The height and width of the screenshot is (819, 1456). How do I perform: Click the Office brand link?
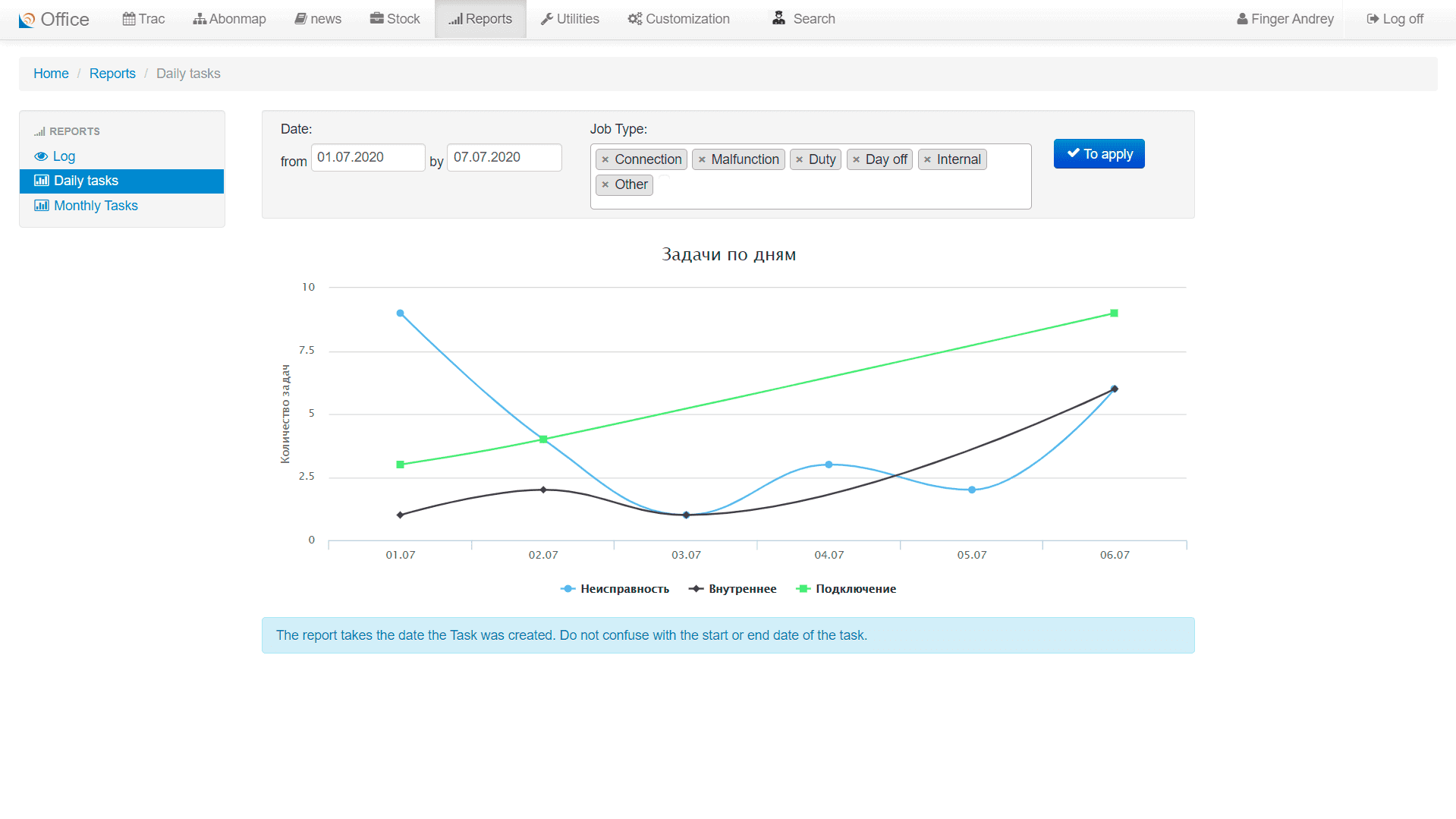pos(54,20)
